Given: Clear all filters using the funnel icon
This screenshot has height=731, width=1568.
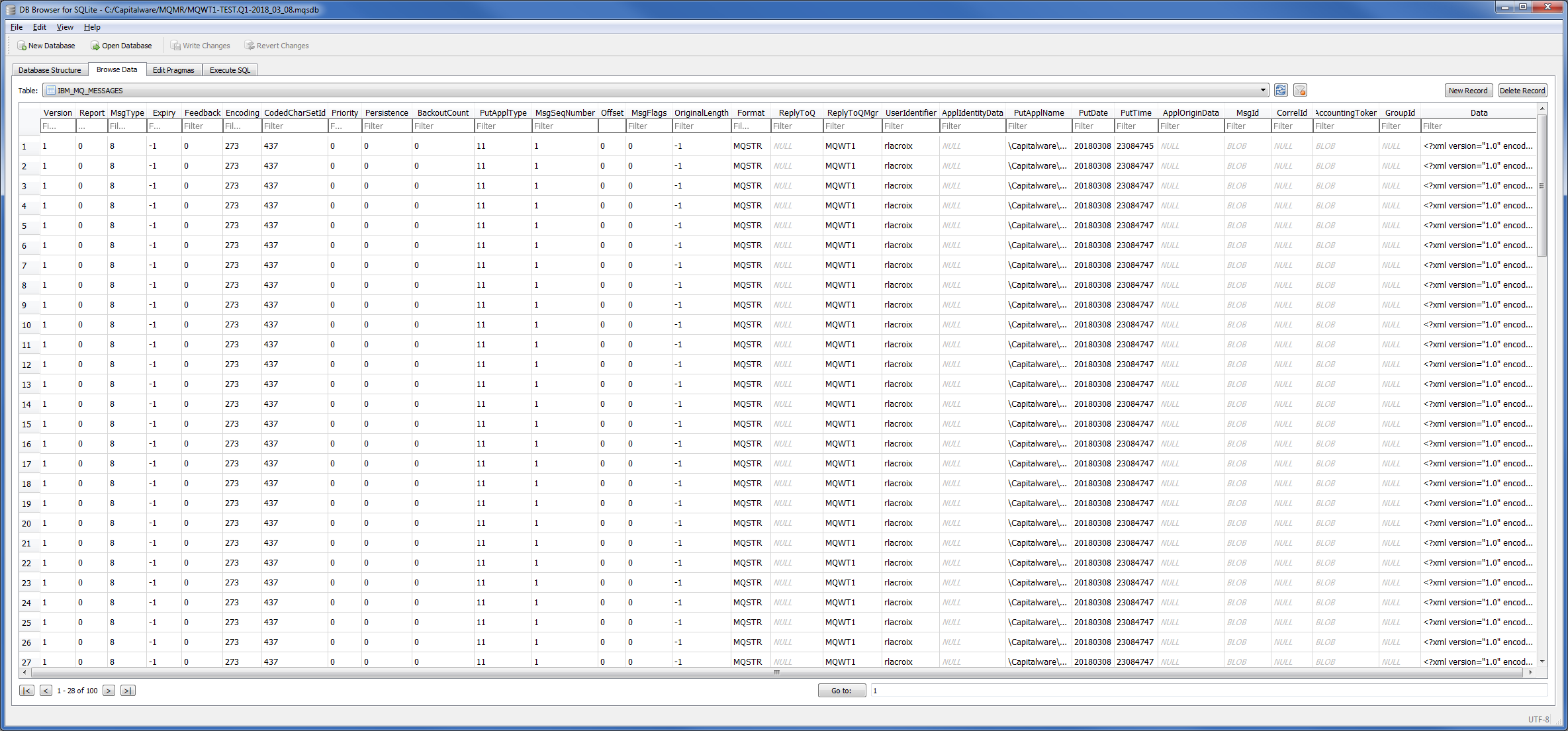Looking at the screenshot, I should [x=1300, y=91].
